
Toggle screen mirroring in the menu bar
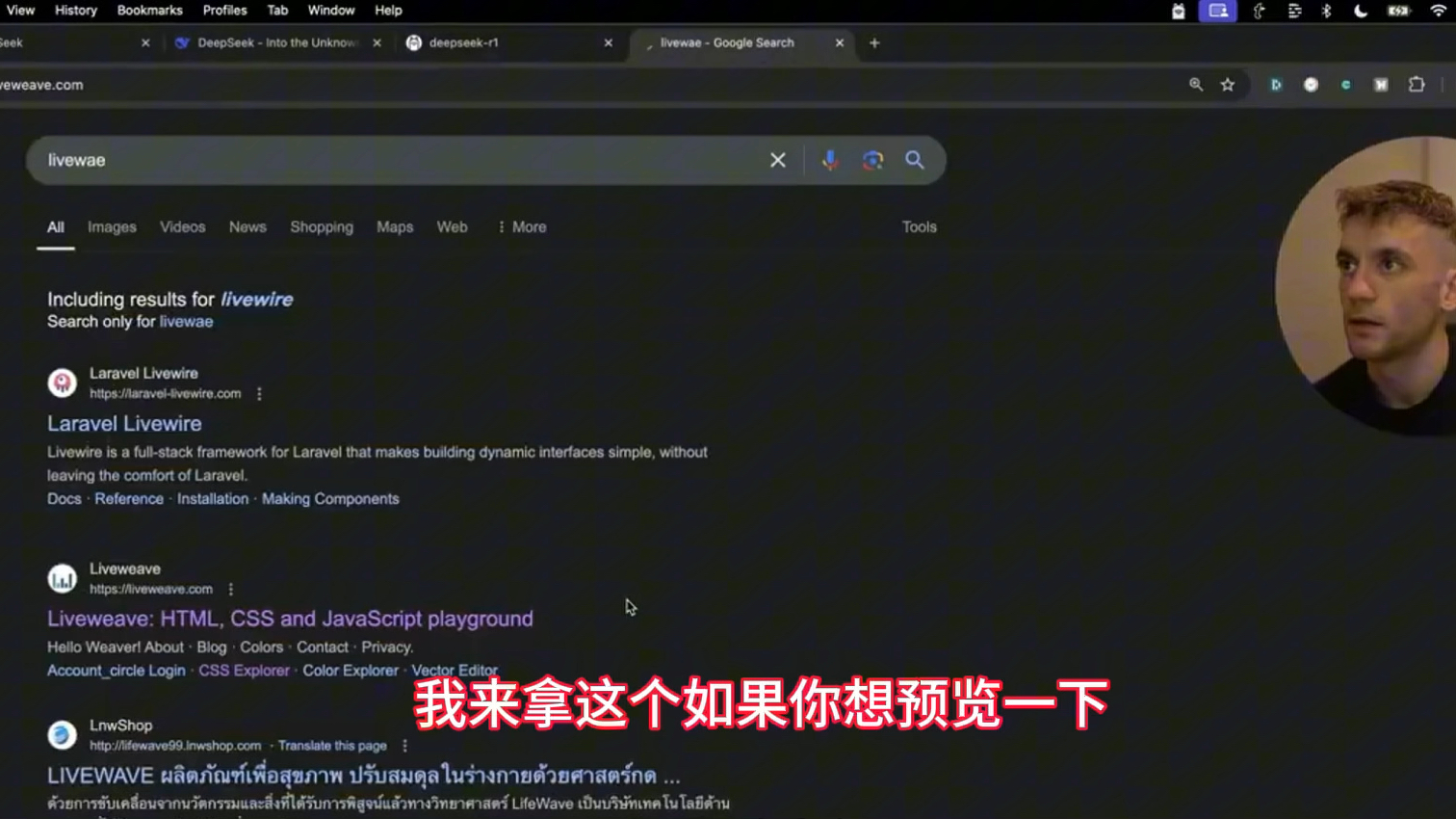point(1217,11)
